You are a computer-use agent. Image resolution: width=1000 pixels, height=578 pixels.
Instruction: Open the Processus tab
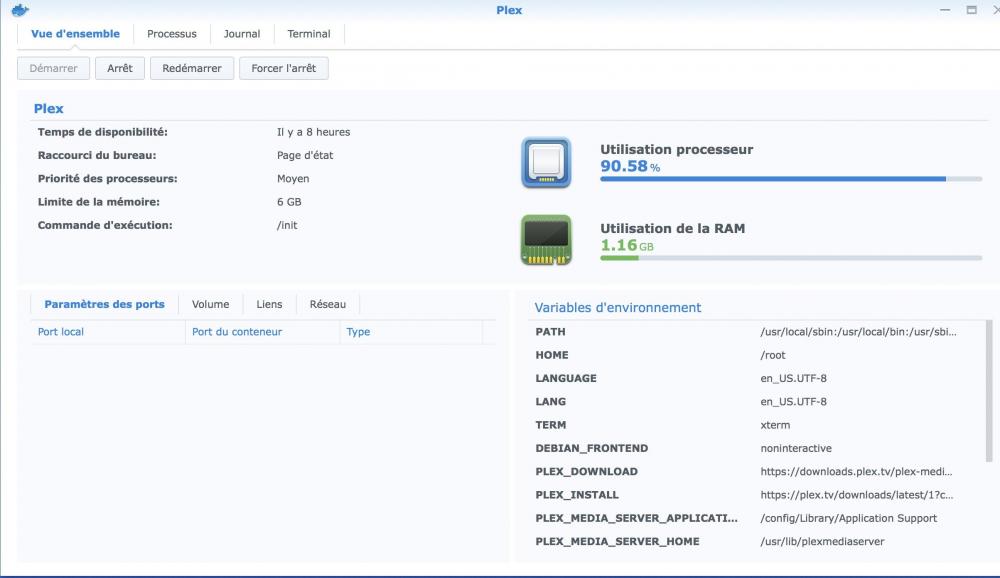pyautogui.click(x=172, y=34)
